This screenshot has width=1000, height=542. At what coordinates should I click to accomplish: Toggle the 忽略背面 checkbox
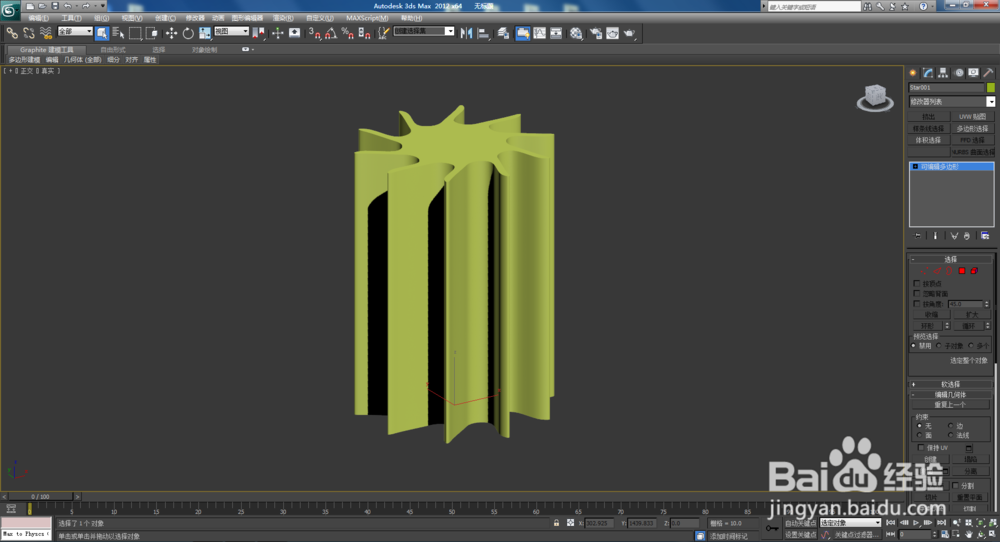point(918,293)
